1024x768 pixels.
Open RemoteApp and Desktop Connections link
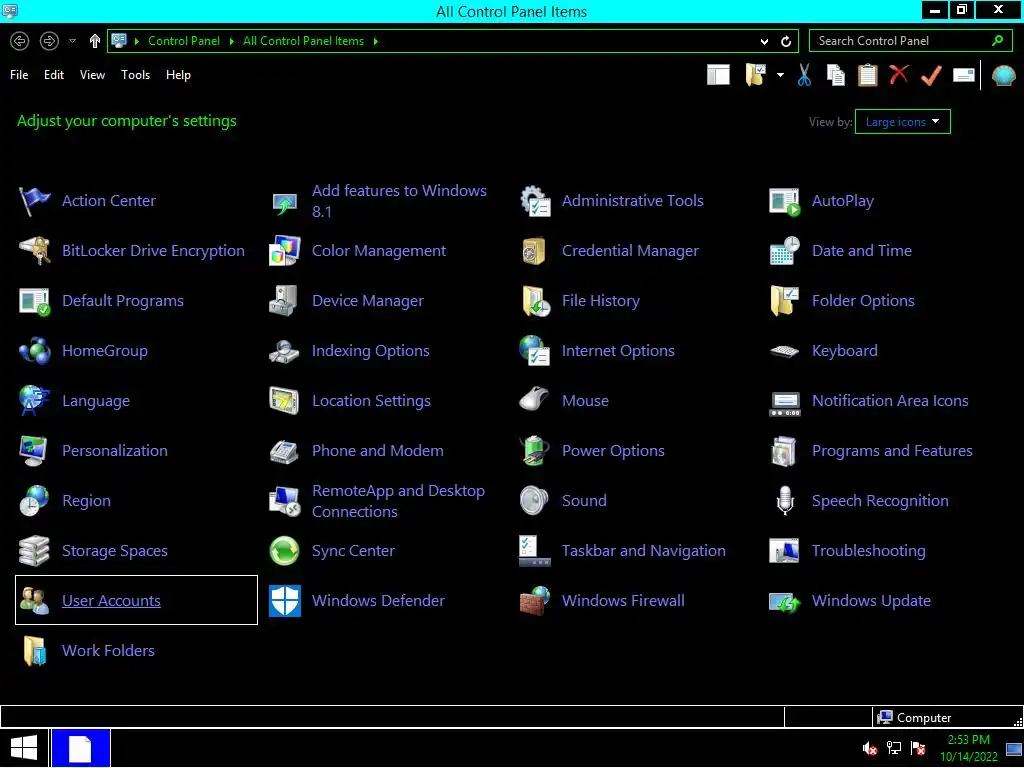(398, 501)
